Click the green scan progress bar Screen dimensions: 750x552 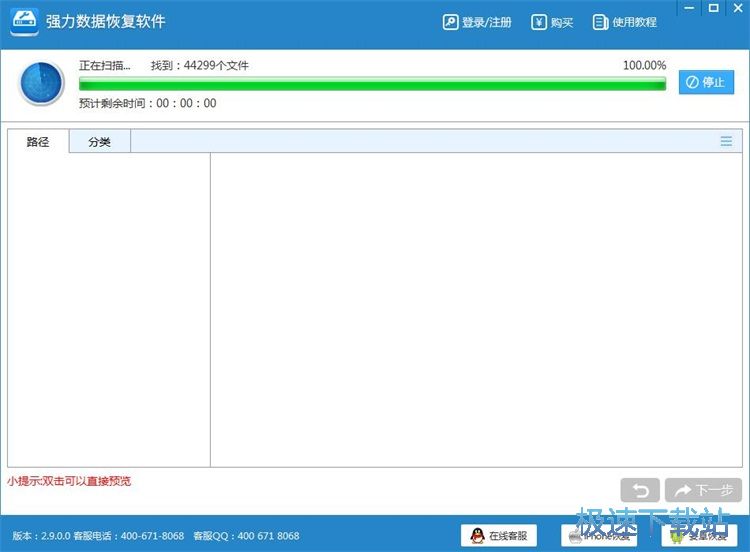point(372,84)
